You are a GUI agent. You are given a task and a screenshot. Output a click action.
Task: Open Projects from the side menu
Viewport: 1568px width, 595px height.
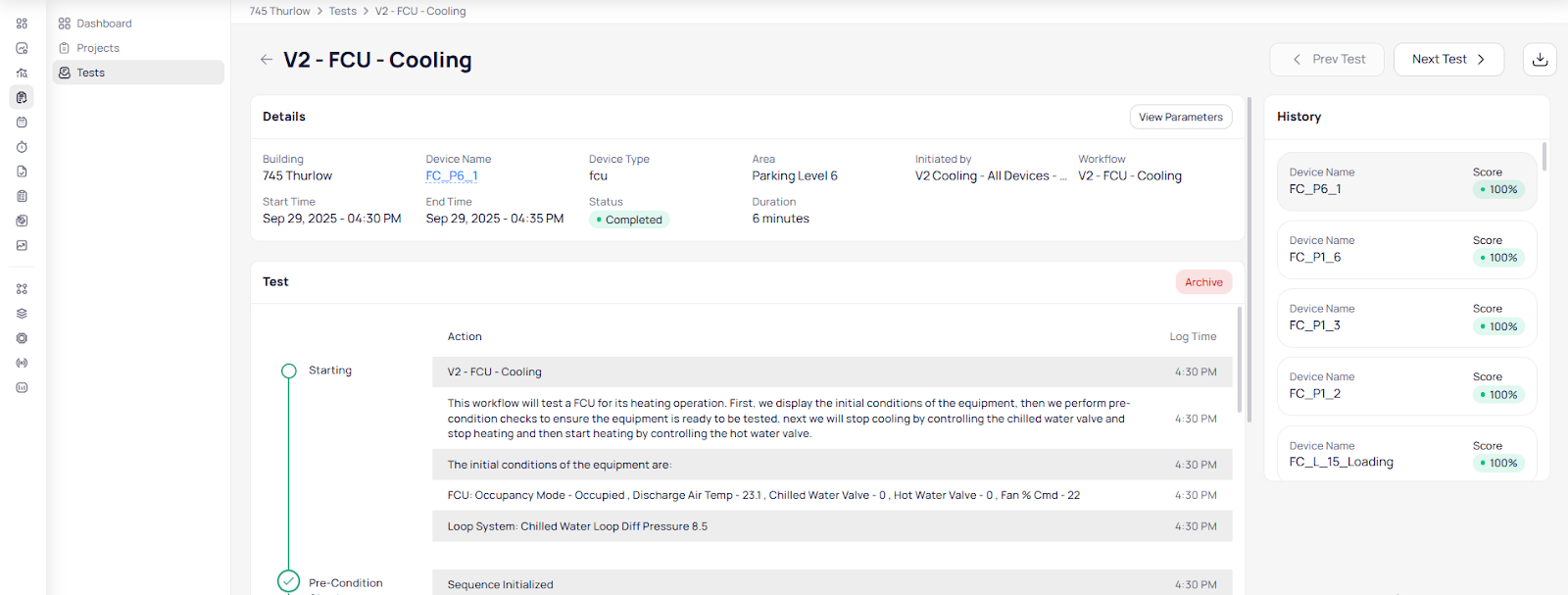point(98,48)
